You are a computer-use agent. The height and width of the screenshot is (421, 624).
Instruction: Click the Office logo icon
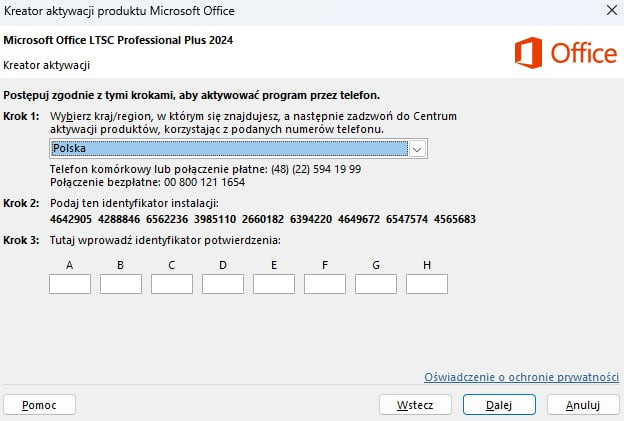point(528,53)
